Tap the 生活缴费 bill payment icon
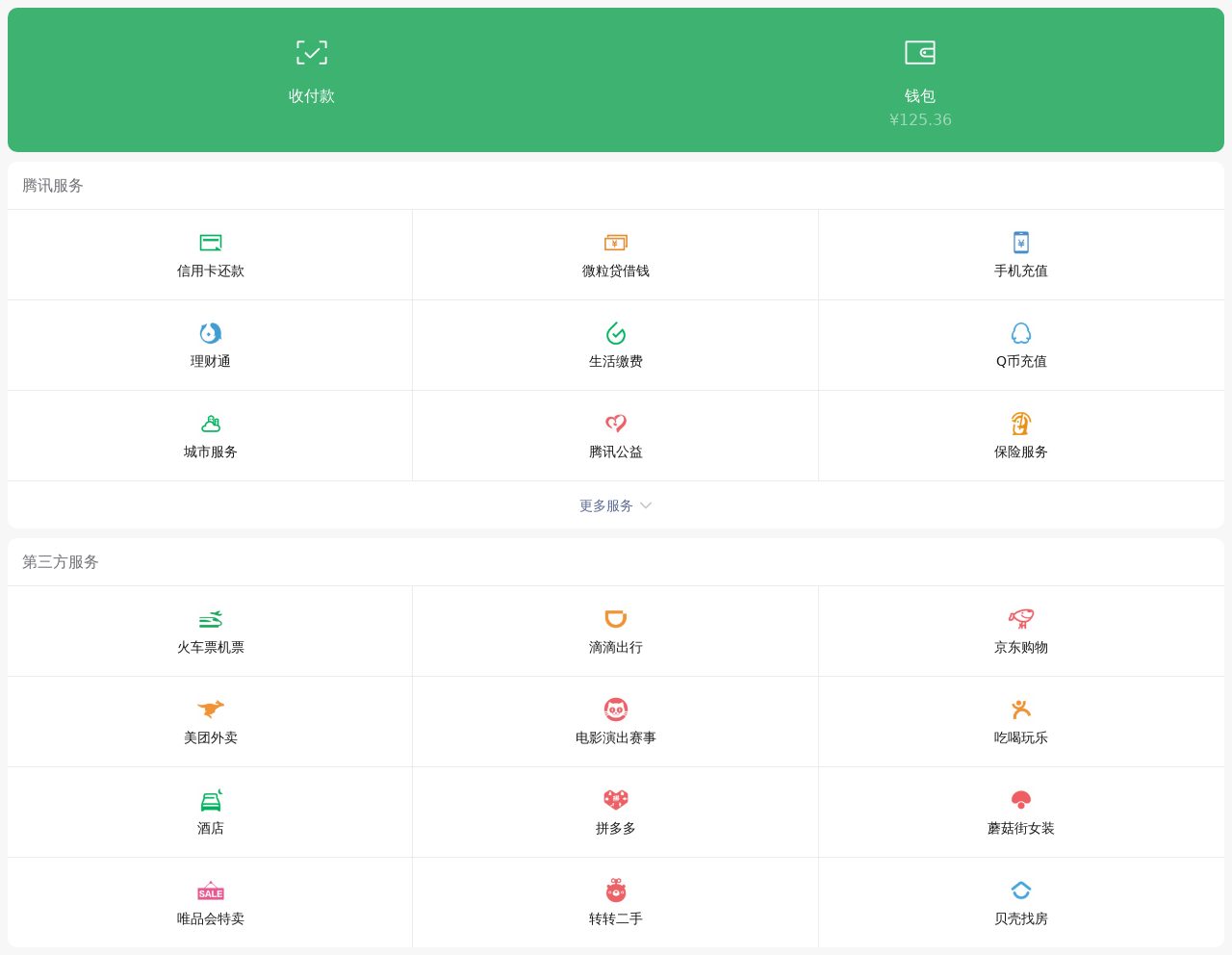 616,333
